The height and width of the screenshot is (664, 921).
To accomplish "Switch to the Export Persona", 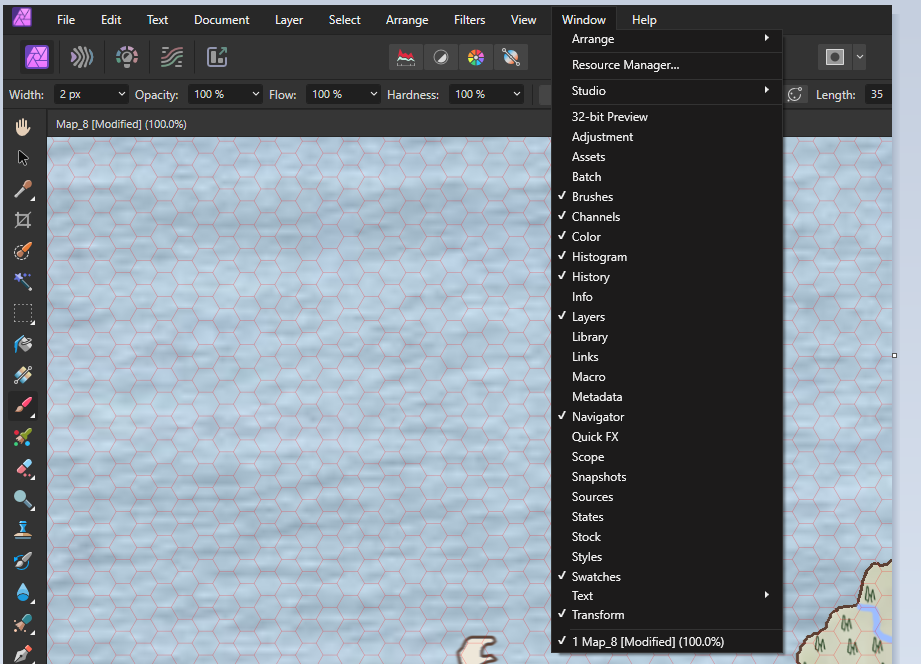I will click(x=216, y=57).
